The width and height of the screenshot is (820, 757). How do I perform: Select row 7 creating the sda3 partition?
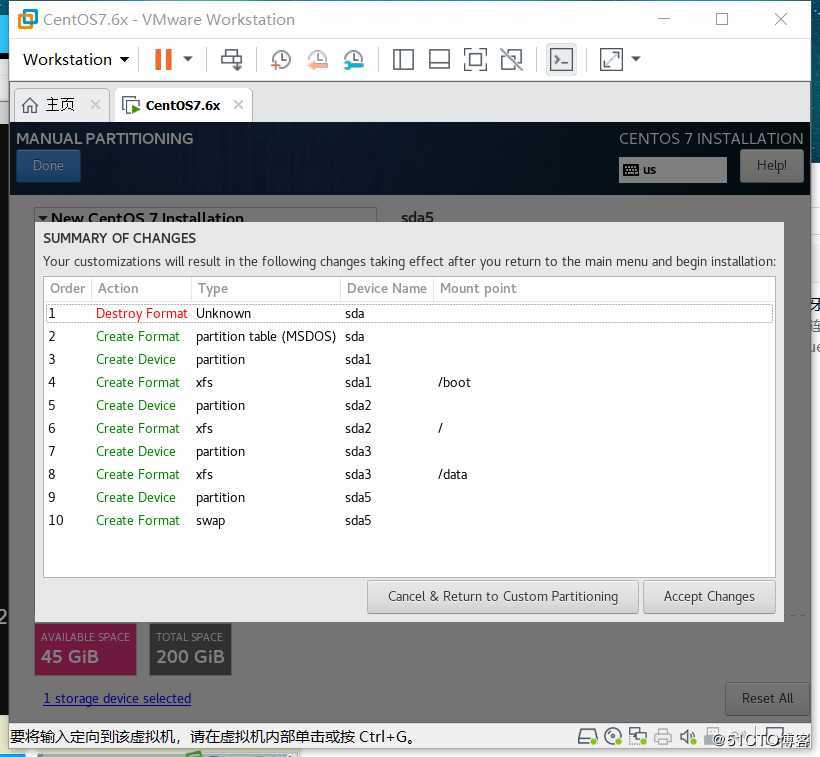pyautogui.click(x=409, y=452)
